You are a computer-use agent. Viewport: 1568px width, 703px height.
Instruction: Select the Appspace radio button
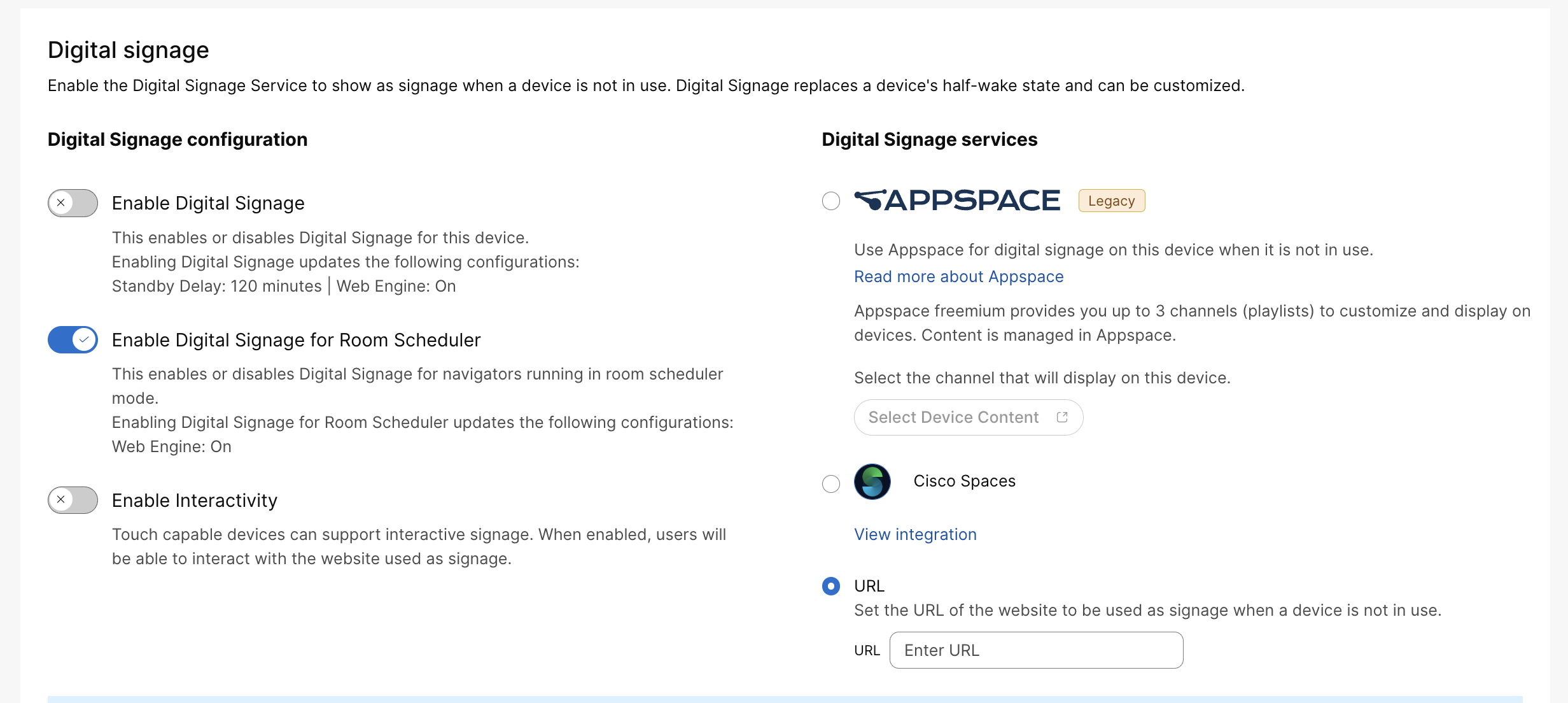click(830, 201)
